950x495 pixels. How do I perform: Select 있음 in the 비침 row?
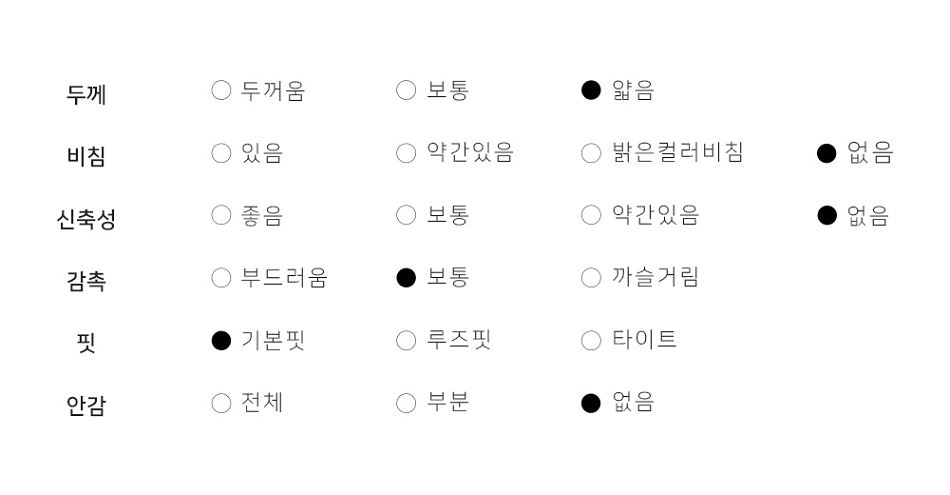221,153
